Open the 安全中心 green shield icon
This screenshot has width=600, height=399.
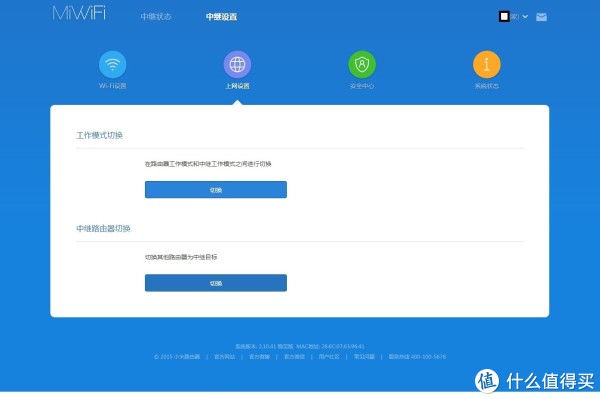click(362, 64)
